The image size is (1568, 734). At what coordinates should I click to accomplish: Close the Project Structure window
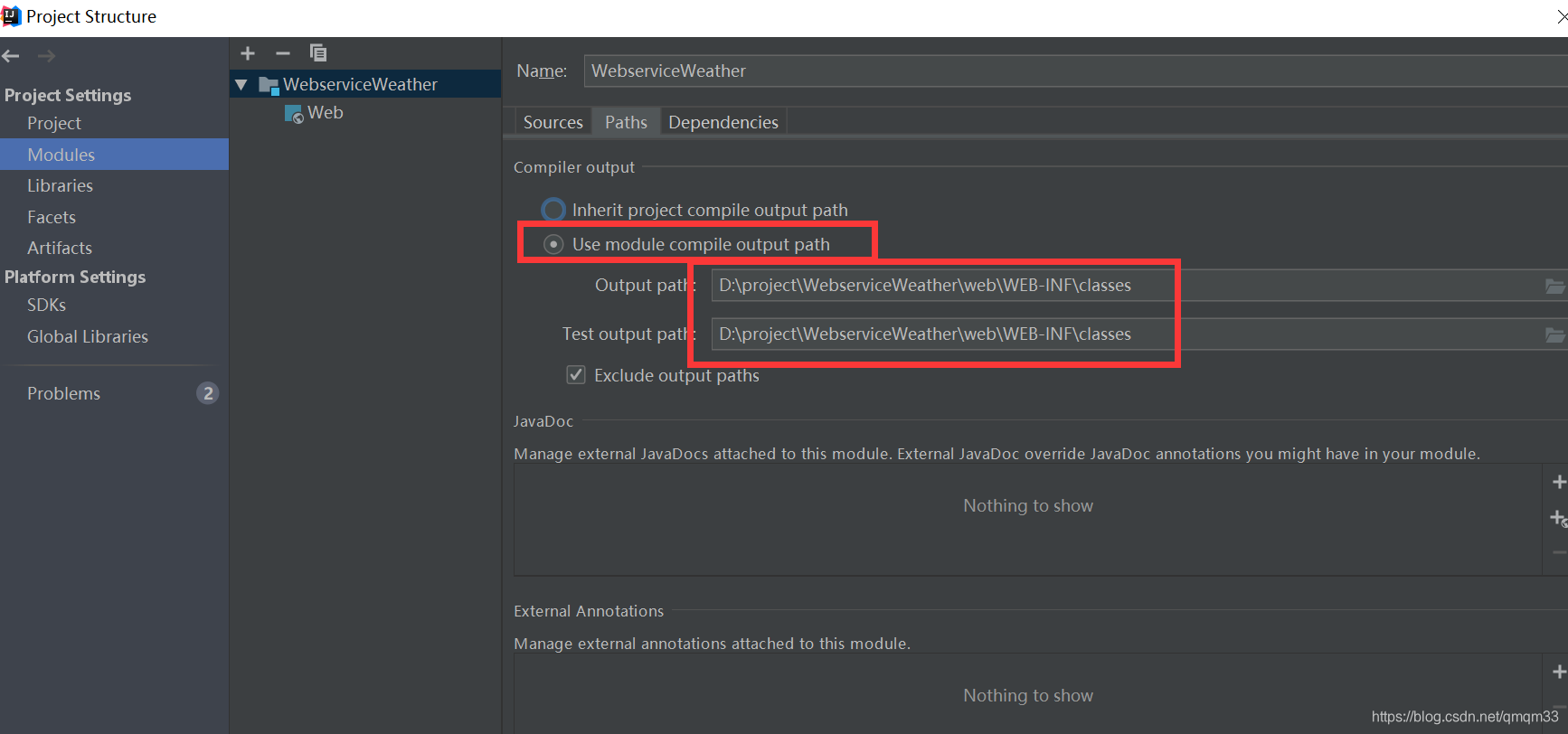coord(1561,16)
